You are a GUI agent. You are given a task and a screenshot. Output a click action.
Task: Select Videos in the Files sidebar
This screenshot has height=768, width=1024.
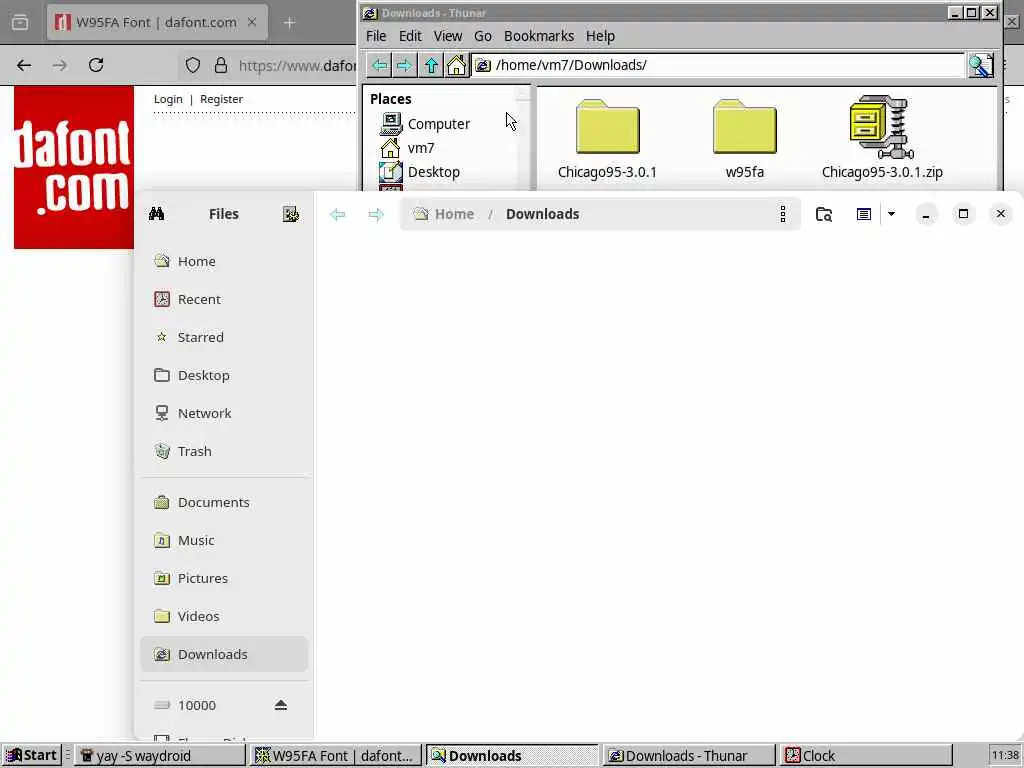[224, 616]
